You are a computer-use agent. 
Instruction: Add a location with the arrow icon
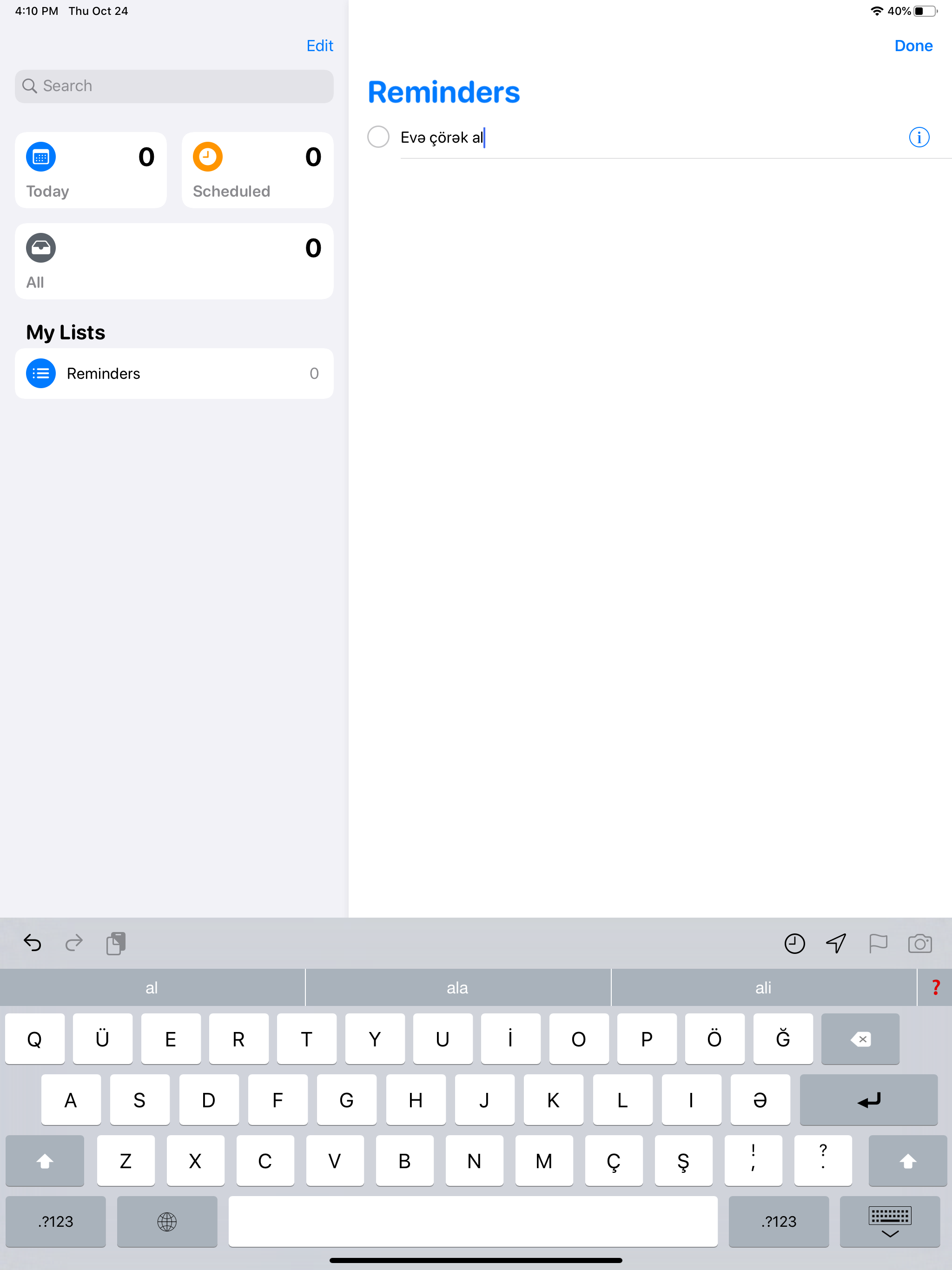coord(836,943)
